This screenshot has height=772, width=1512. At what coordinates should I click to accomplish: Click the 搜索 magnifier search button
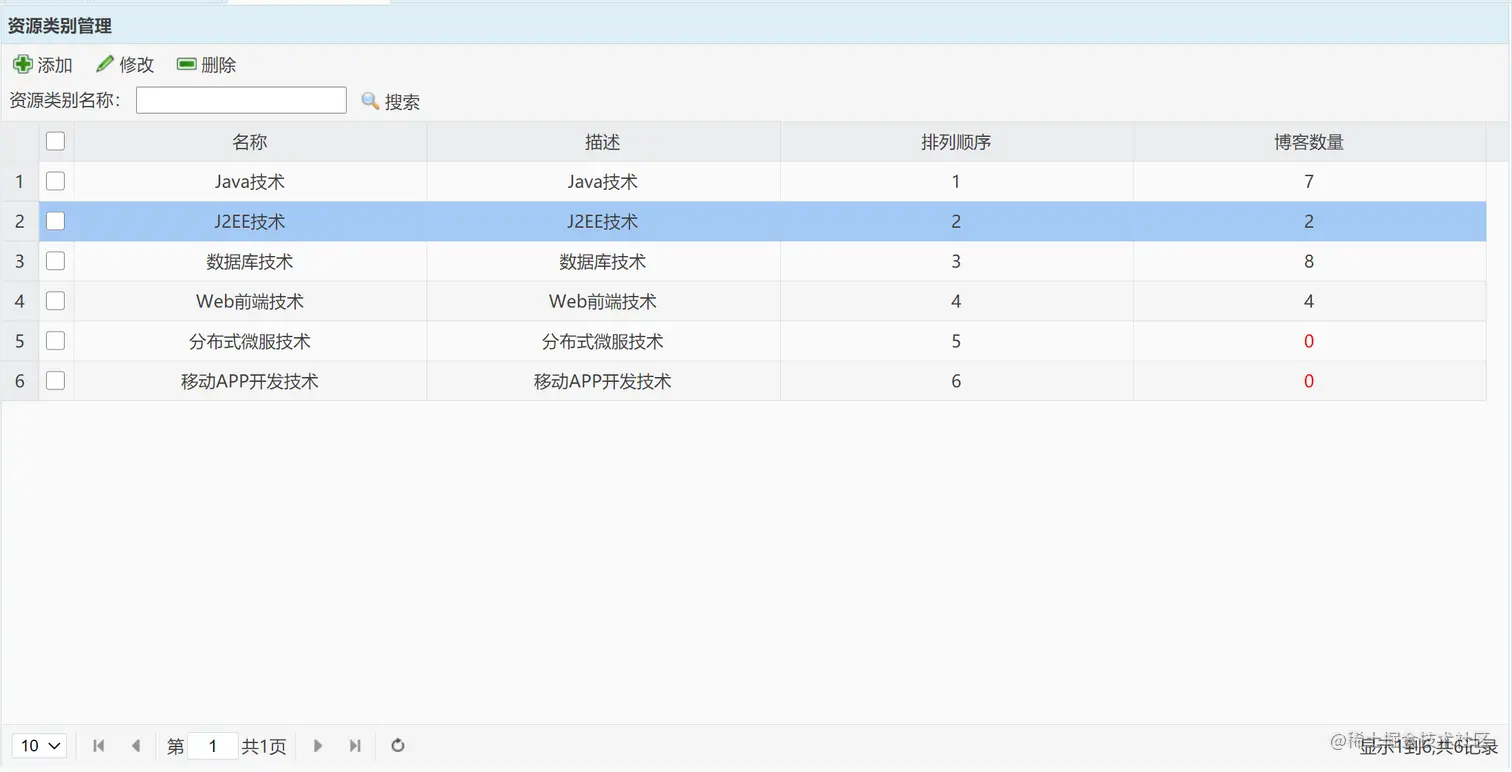click(390, 101)
